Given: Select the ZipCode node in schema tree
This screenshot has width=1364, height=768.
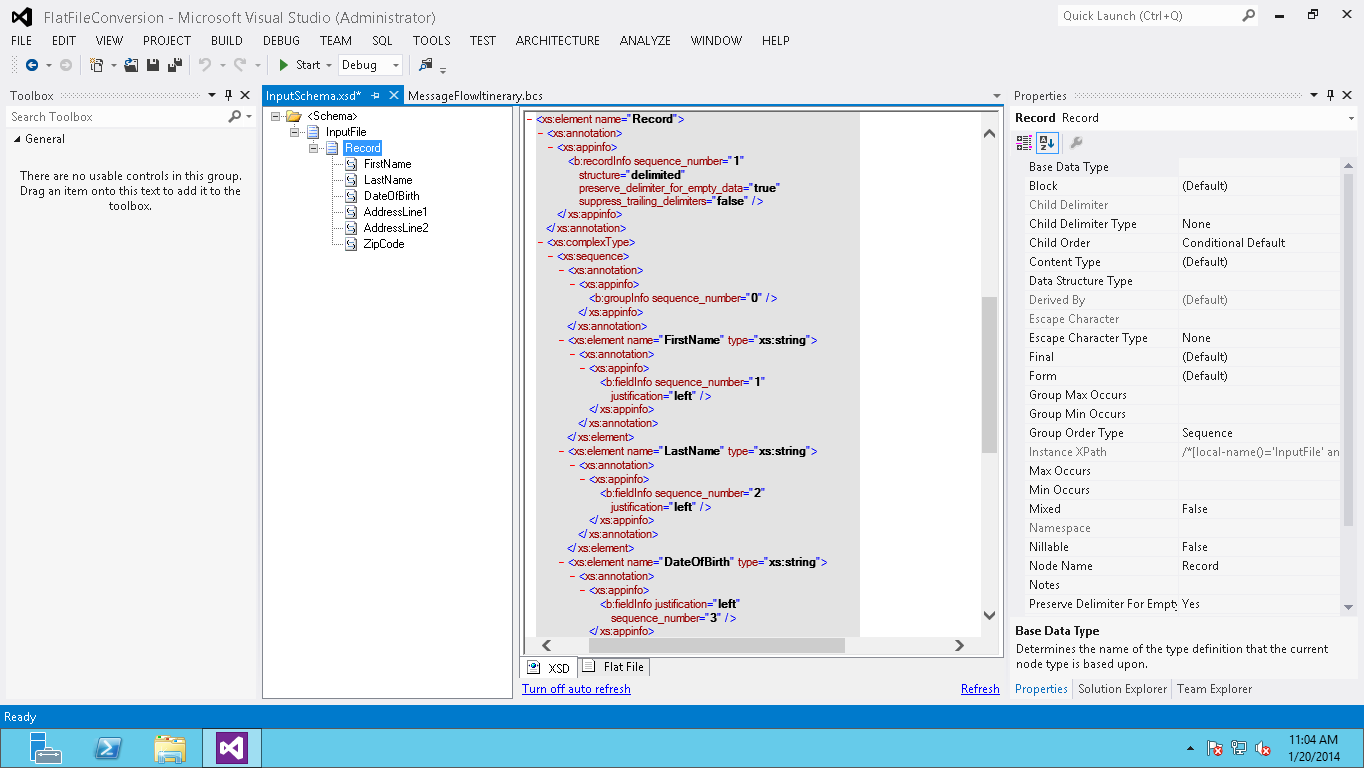Looking at the screenshot, I should (384, 244).
